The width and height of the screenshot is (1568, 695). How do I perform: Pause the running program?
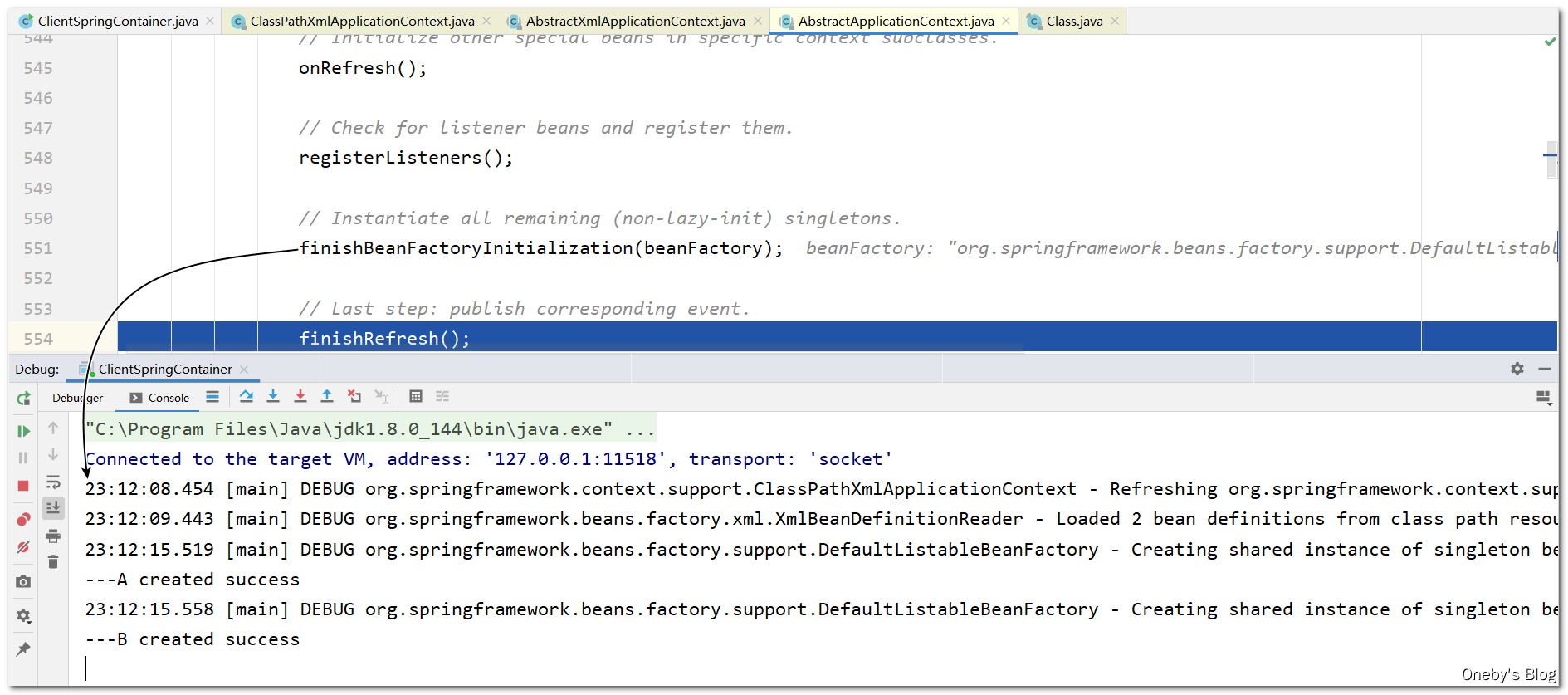click(x=23, y=458)
